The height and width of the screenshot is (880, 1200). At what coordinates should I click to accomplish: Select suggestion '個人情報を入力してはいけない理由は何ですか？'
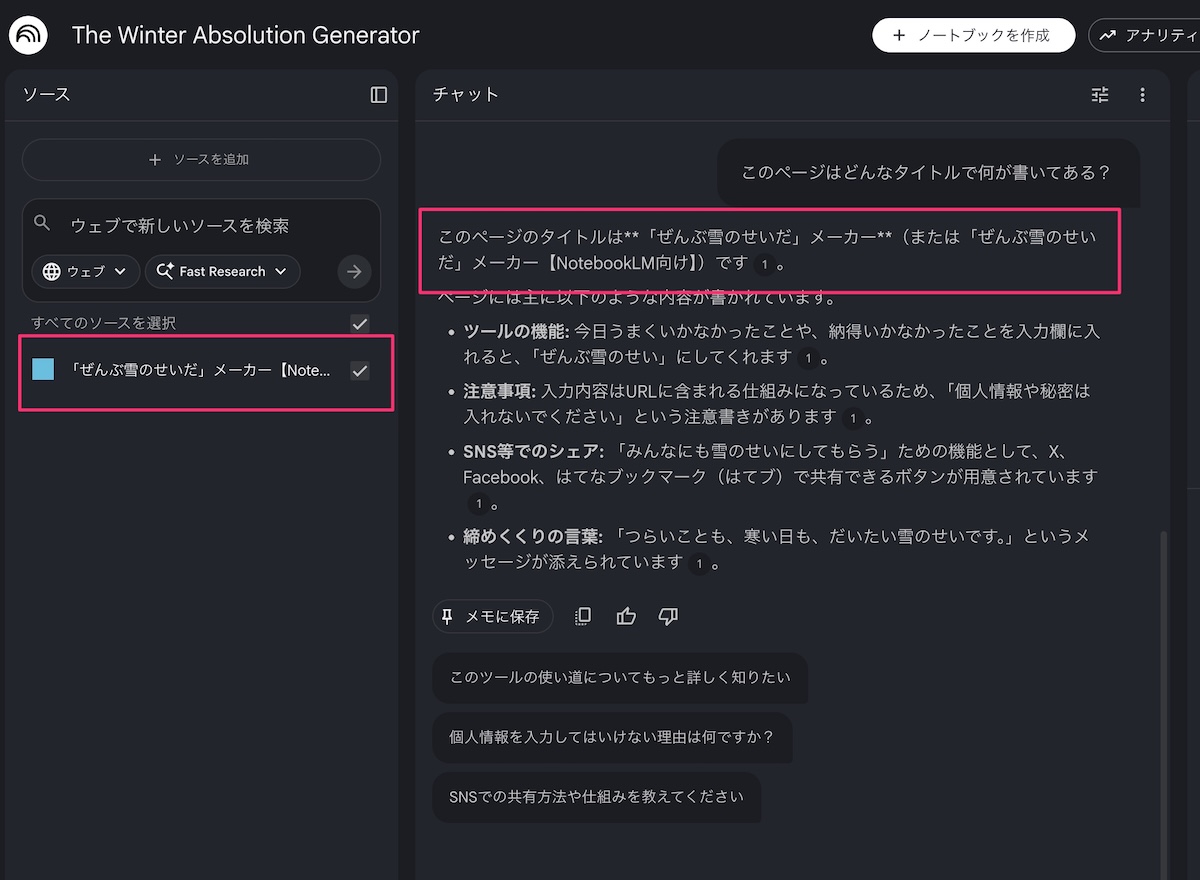612,737
